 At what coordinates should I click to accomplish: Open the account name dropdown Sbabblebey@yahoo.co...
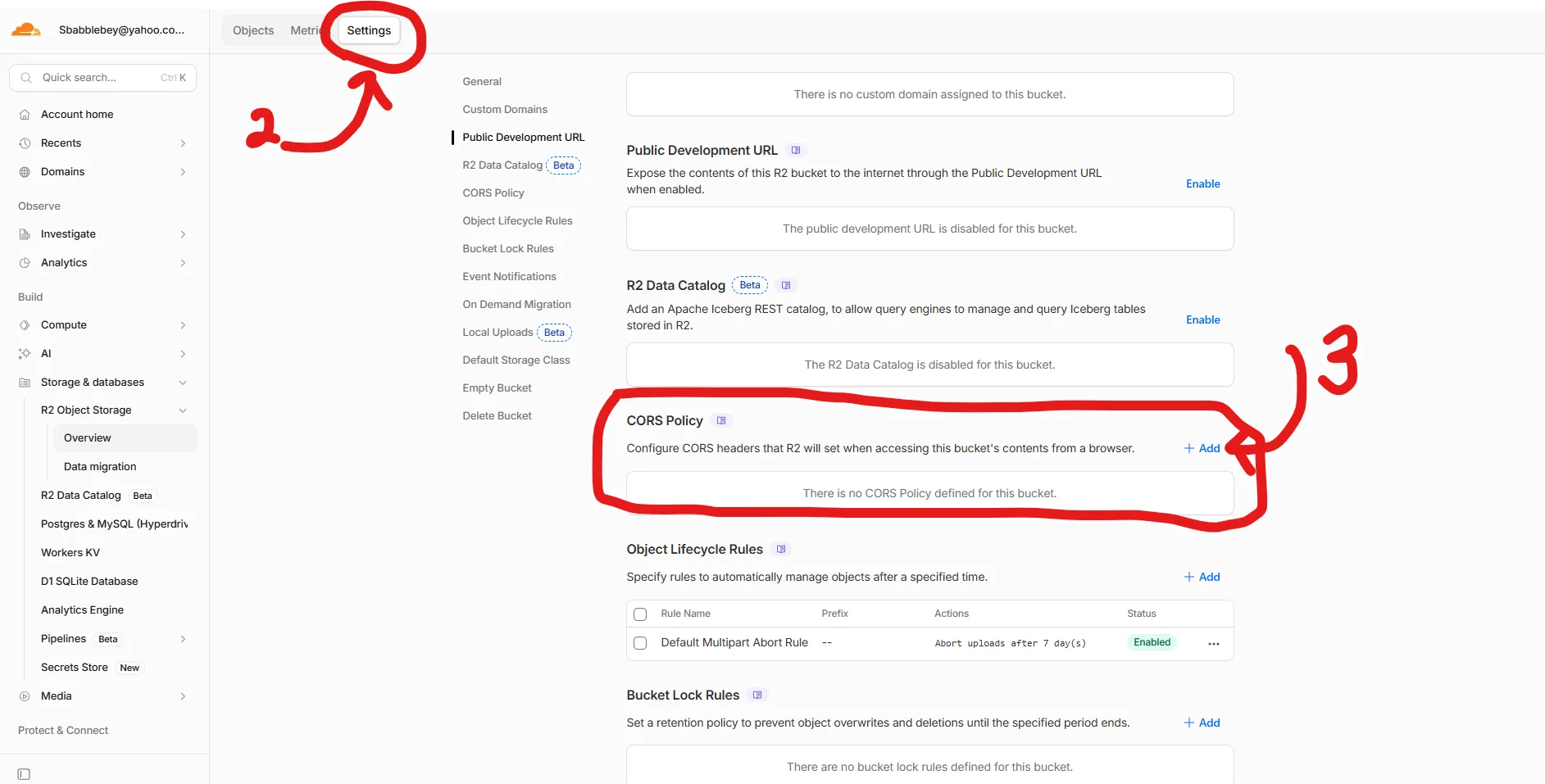121,30
